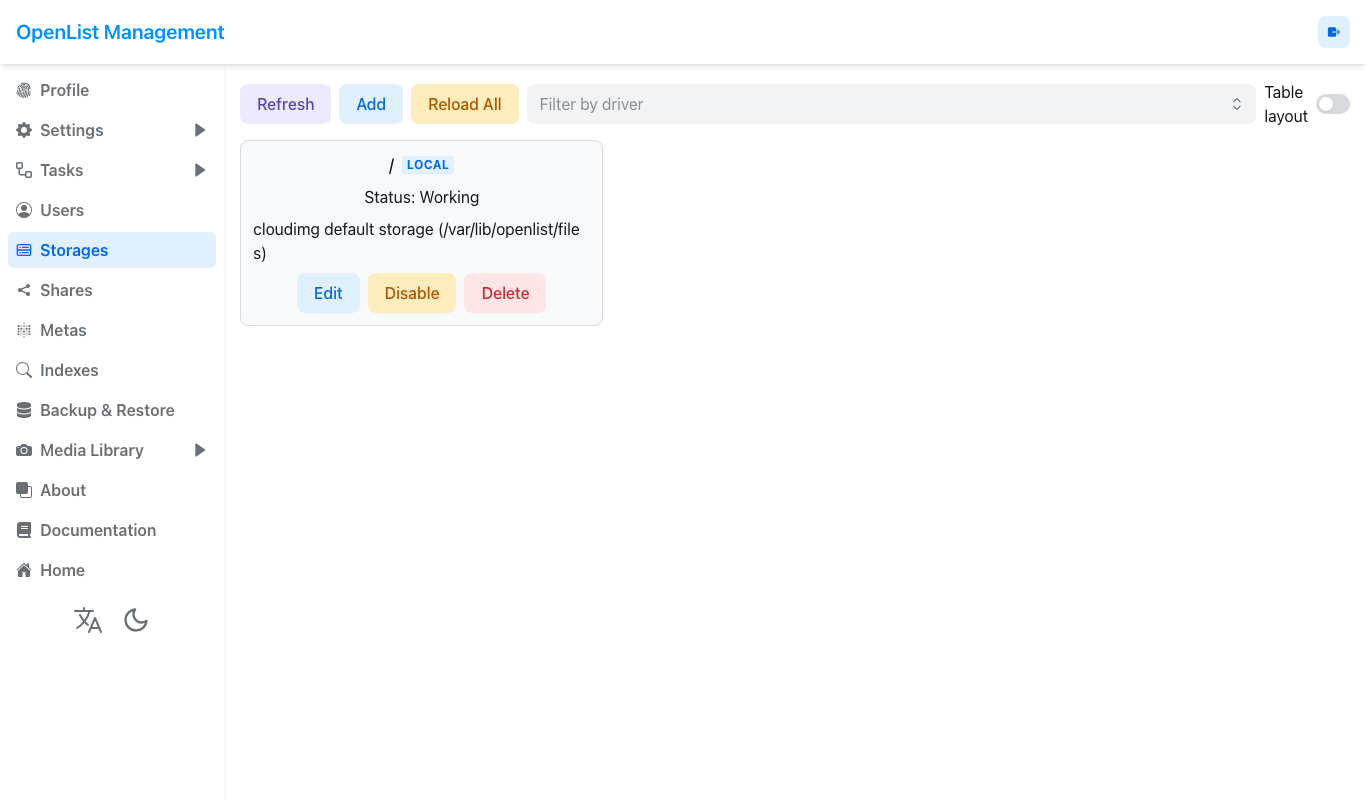Go to the Shares menu item
This screenshot has width=1366, height=800.
coord(112,290)
